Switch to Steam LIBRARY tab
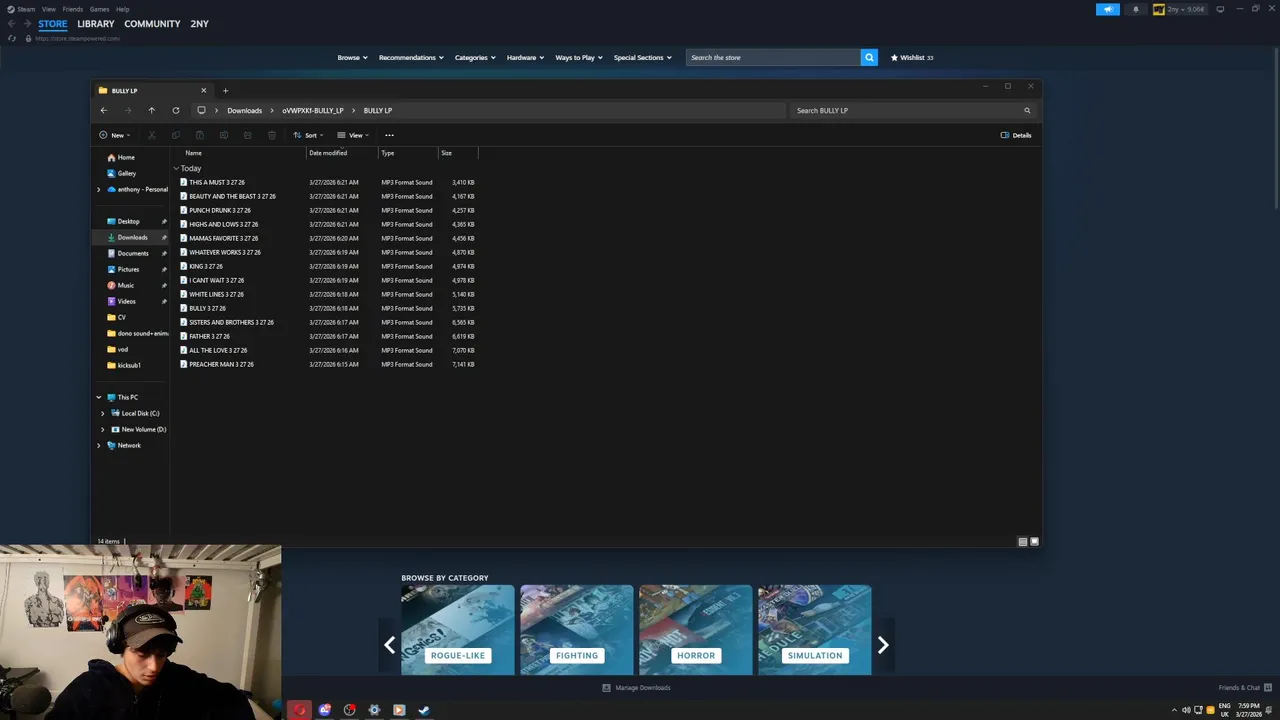 (96, 23)
